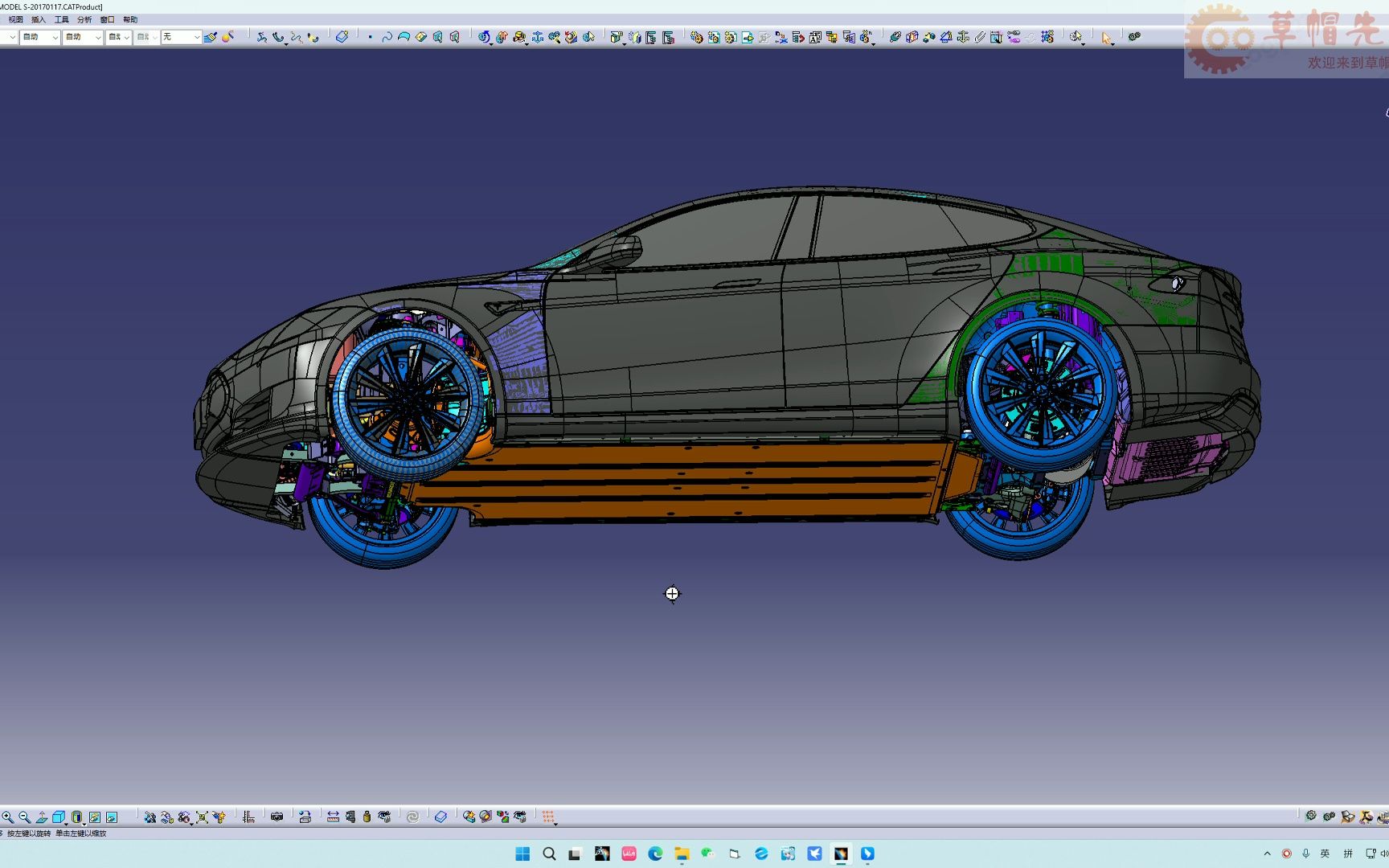Open the 无 layer dropdown
The width and height of the screenshot is (1389, 868).
(181, 37)
